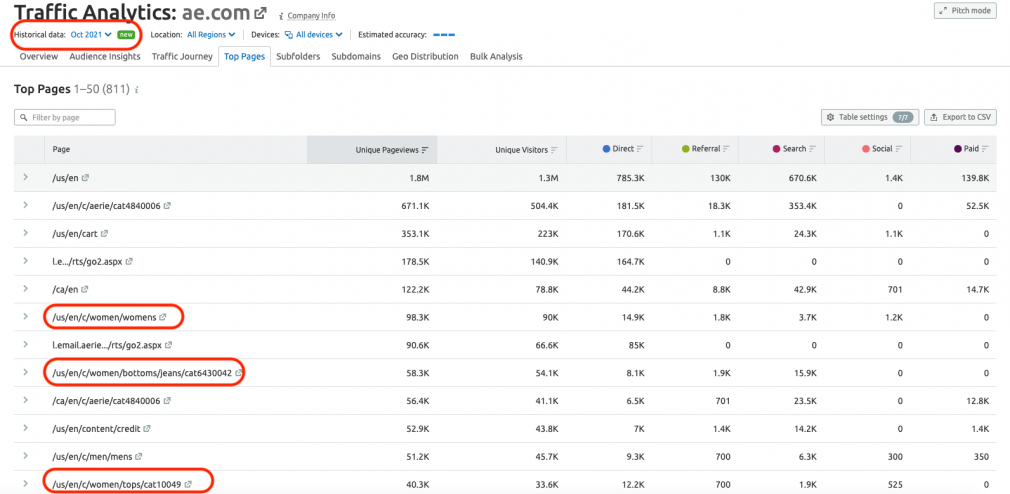Click the 90K unique visitors cell
The height and width of the screenshot is (494, 1010).
tap(549, 317)
